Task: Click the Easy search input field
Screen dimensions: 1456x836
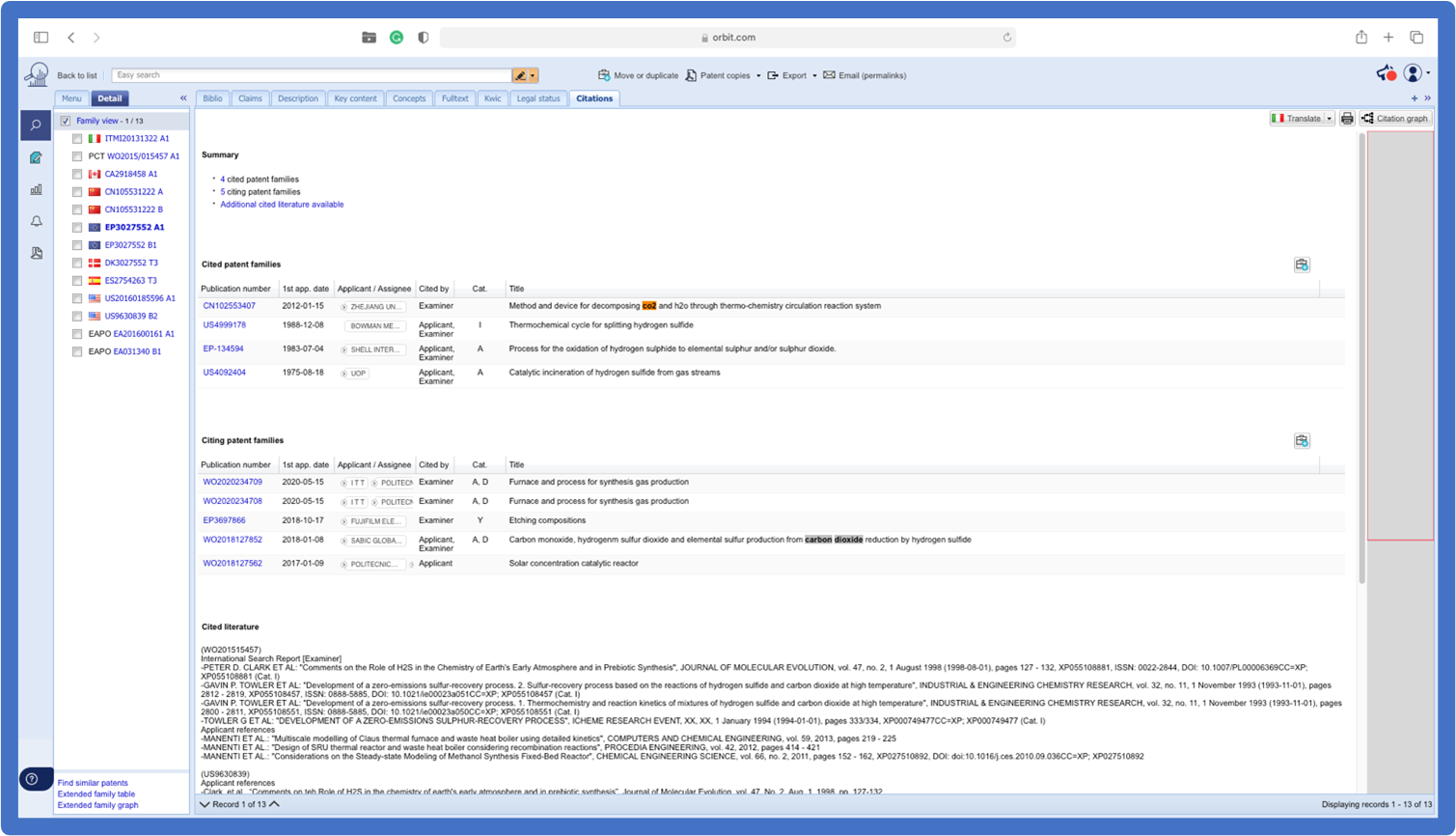Action: click(311, 75)
